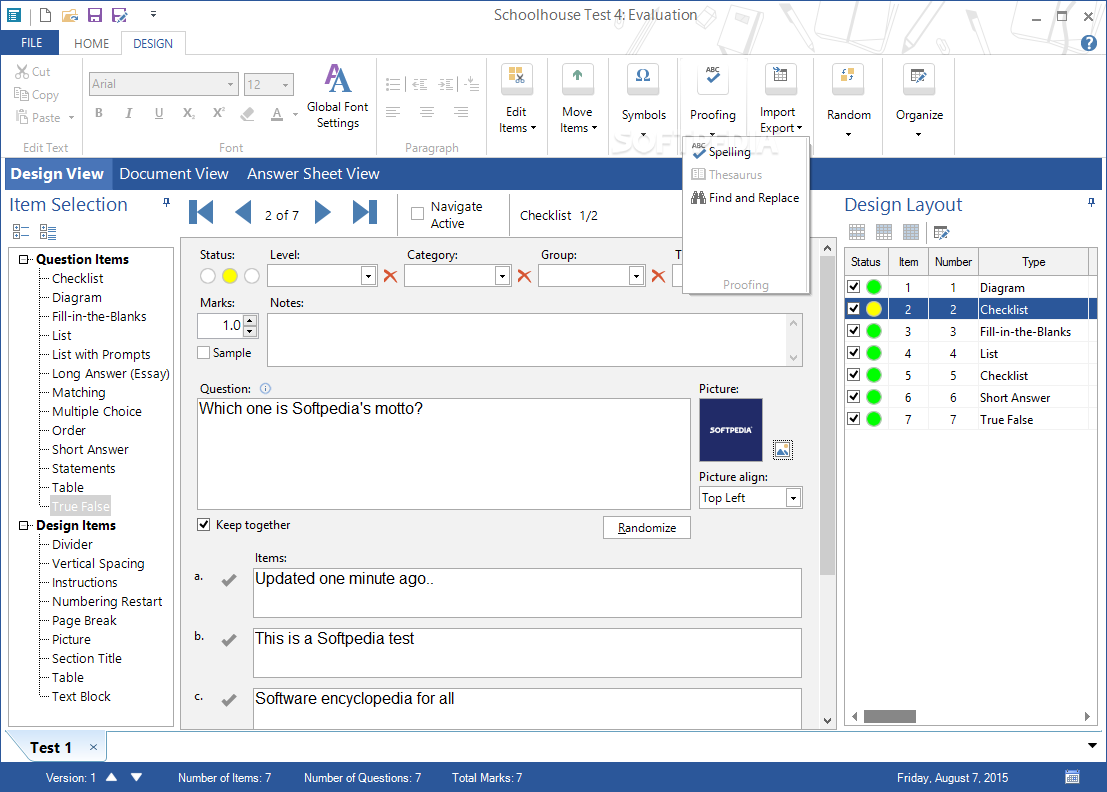Screen dimensions: 1107x792
Task: Open the font name Arial dropdown
Action: tap(230, 84)
